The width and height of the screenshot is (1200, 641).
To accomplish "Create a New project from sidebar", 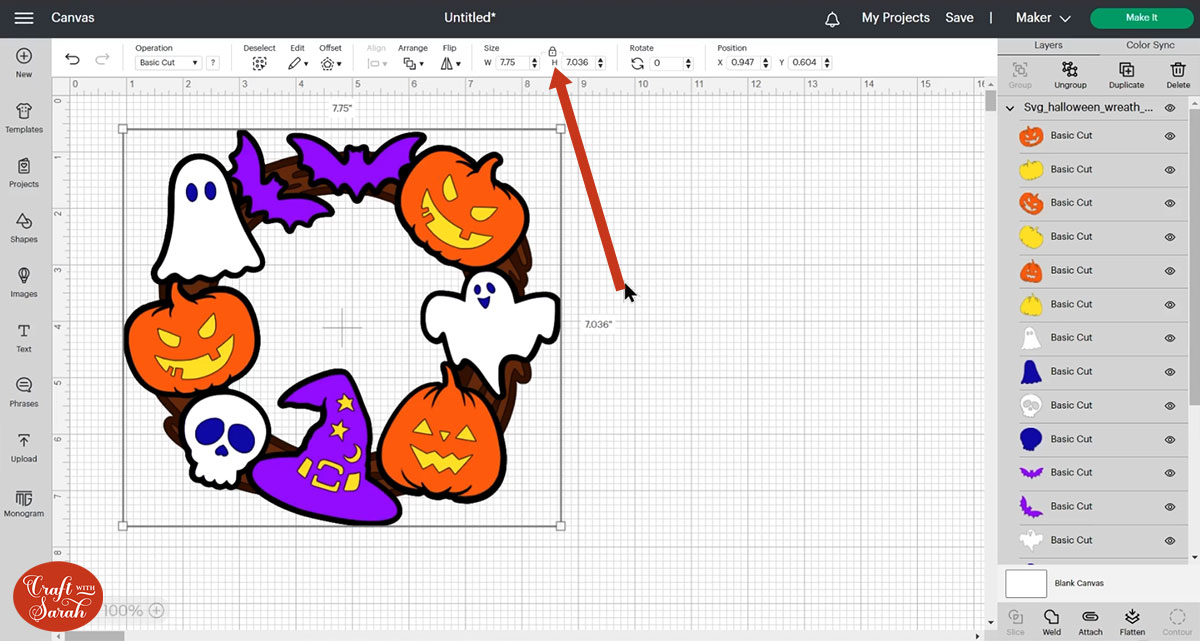I will tap(24, 64).
